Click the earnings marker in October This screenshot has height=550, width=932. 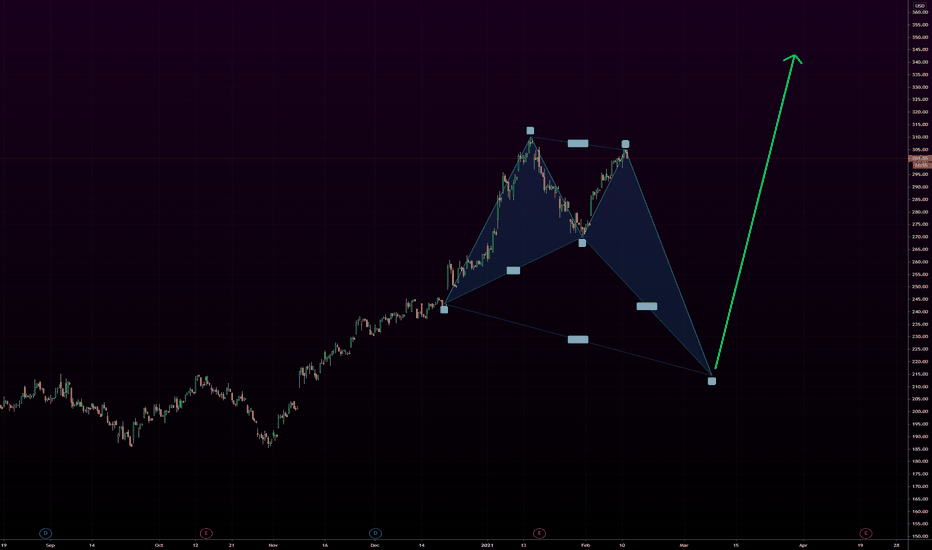point(206,533)
